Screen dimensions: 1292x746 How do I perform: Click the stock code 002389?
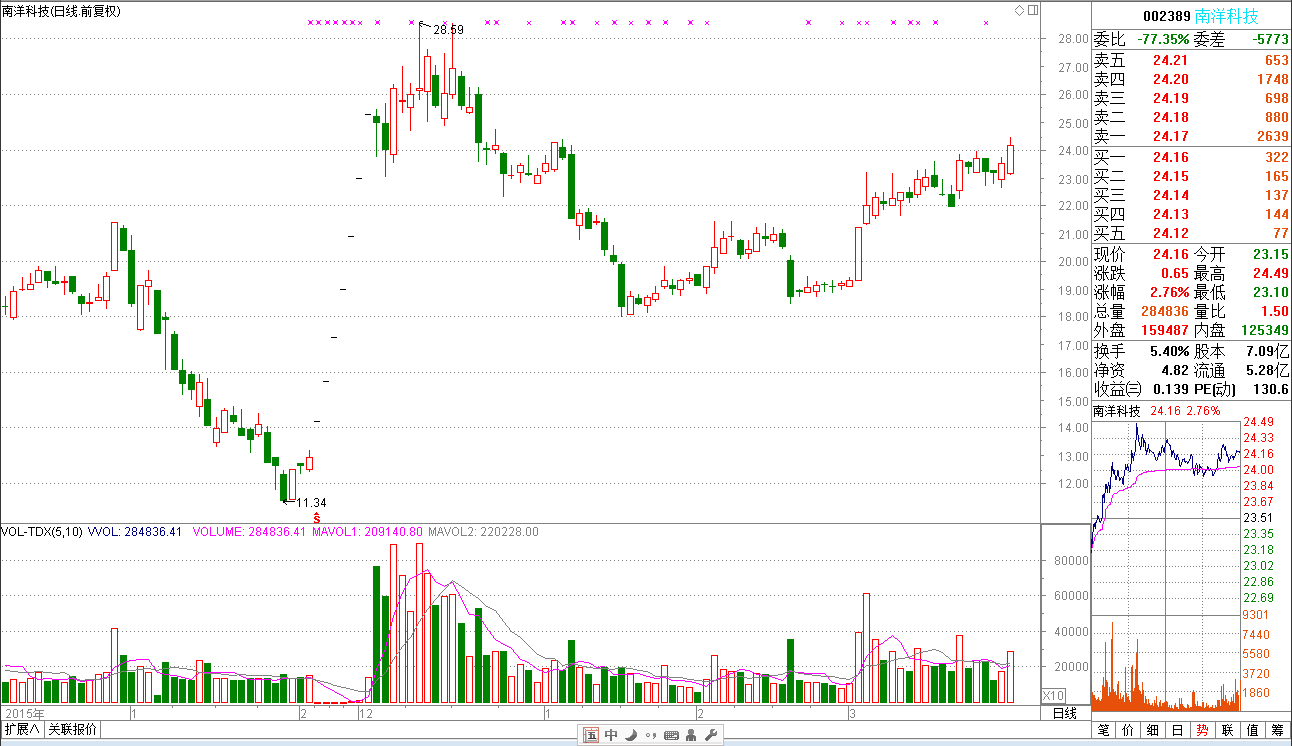(x=1166, y=16)
